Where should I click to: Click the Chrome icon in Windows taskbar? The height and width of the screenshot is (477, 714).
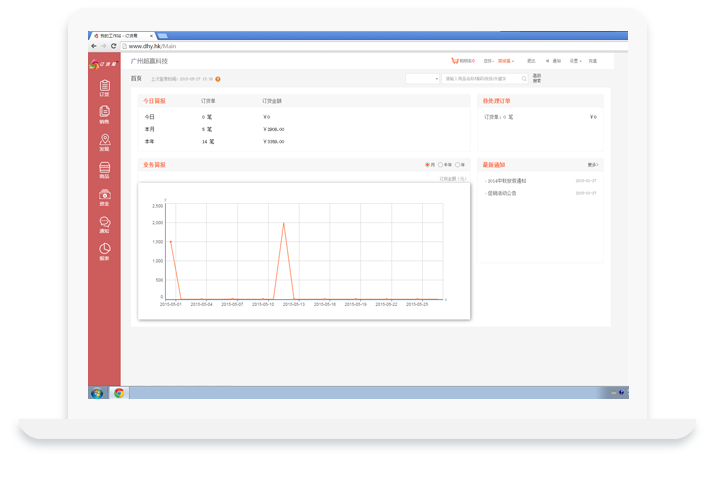(119, 393)
